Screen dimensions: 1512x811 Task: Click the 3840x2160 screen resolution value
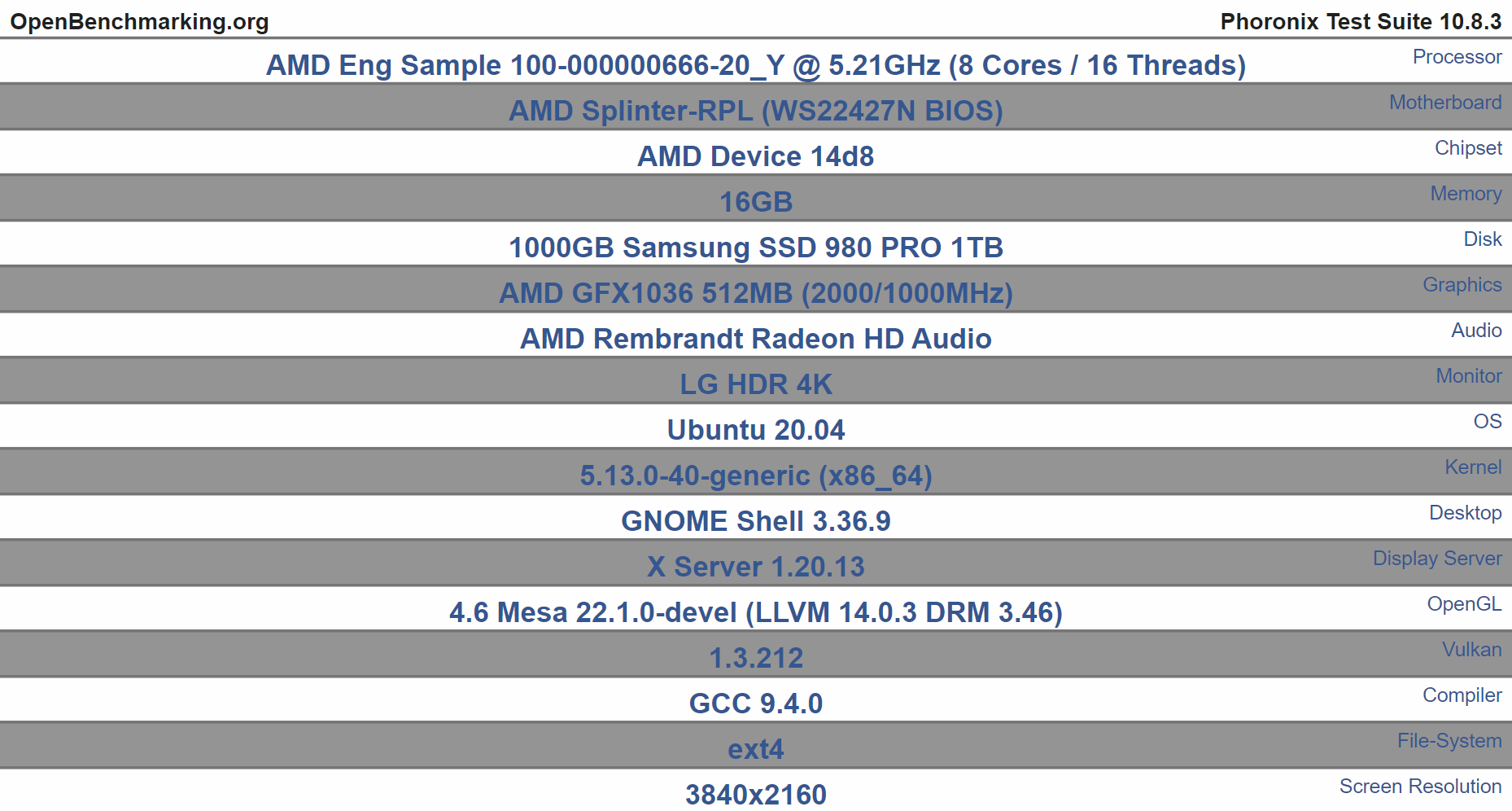tap(756, 795)
